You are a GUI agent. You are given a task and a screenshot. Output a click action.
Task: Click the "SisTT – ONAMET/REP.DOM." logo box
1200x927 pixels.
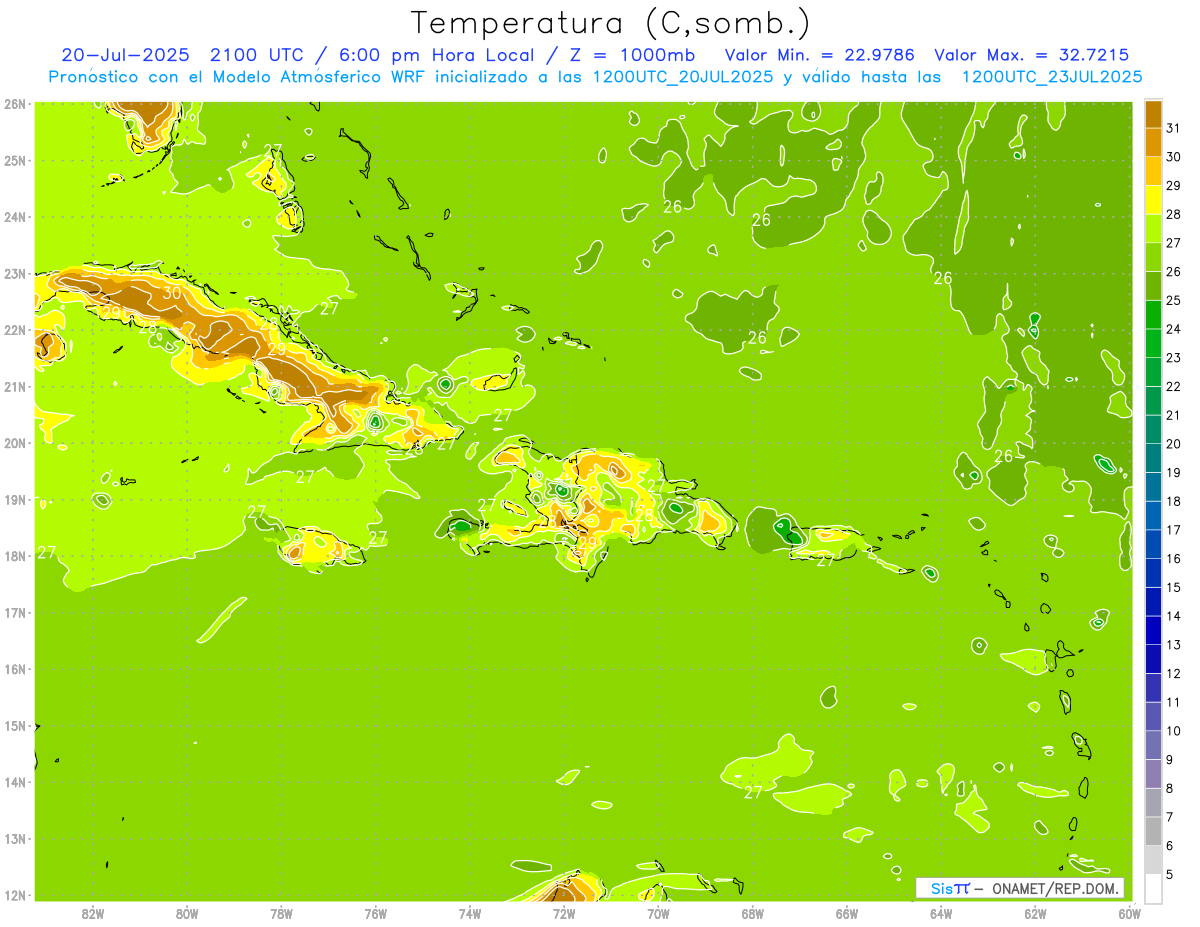[1020, 888]
